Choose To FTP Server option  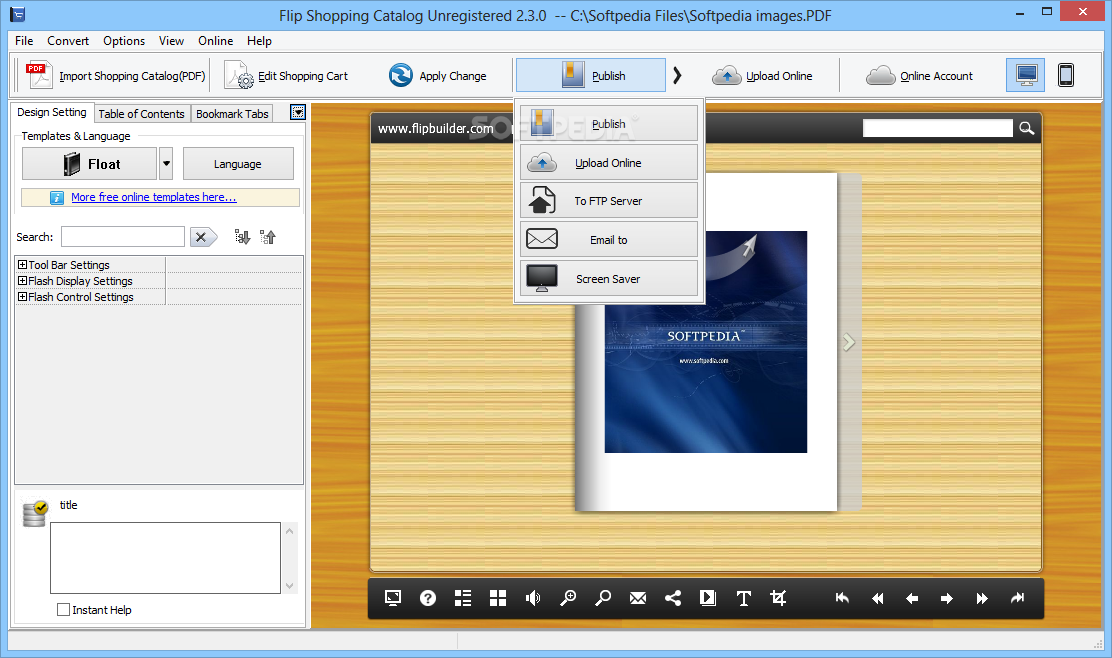(608, 201)
